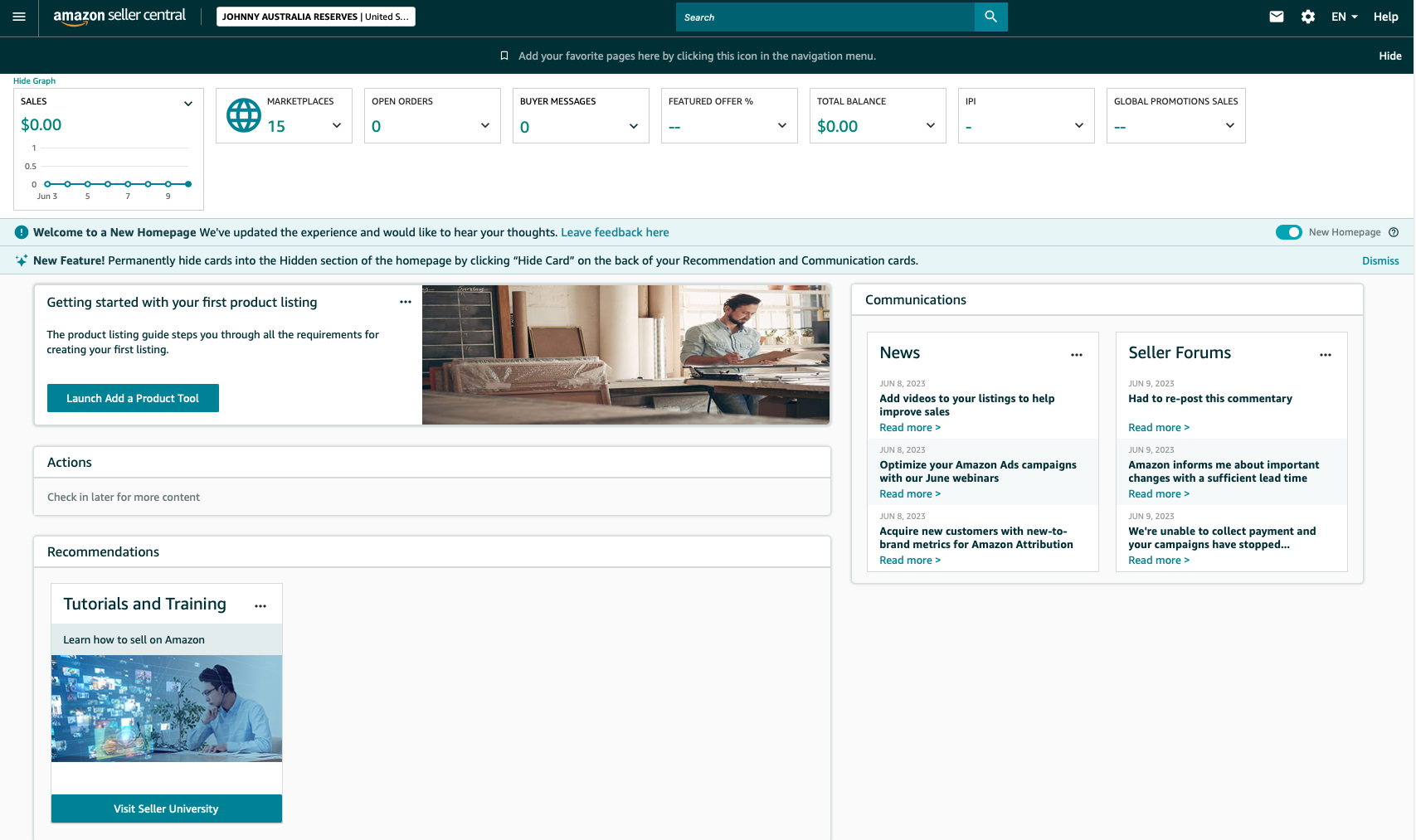
Task: Click the Hide Graph link
Action: click(x=34, y=81)
